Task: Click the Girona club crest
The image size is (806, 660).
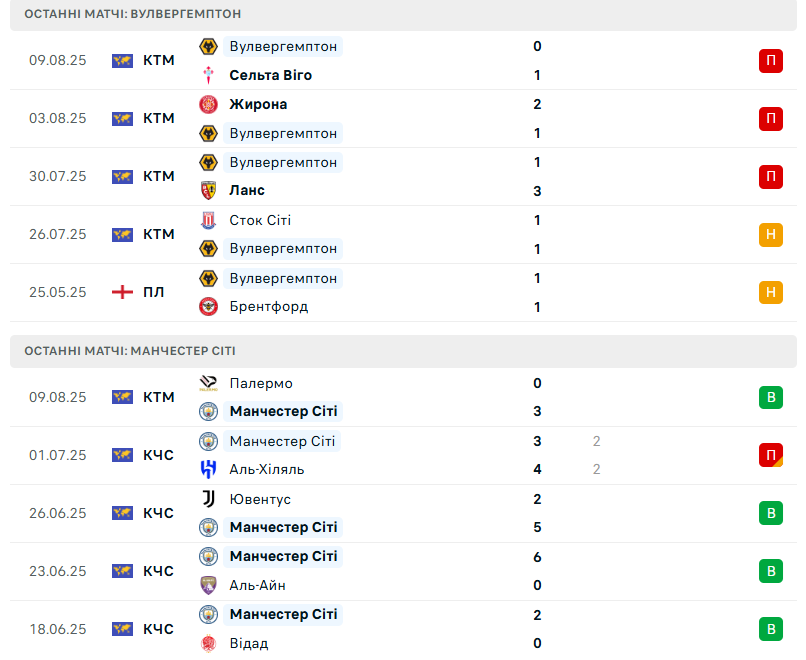Action: pyautogui.click(x=208, y=104)
